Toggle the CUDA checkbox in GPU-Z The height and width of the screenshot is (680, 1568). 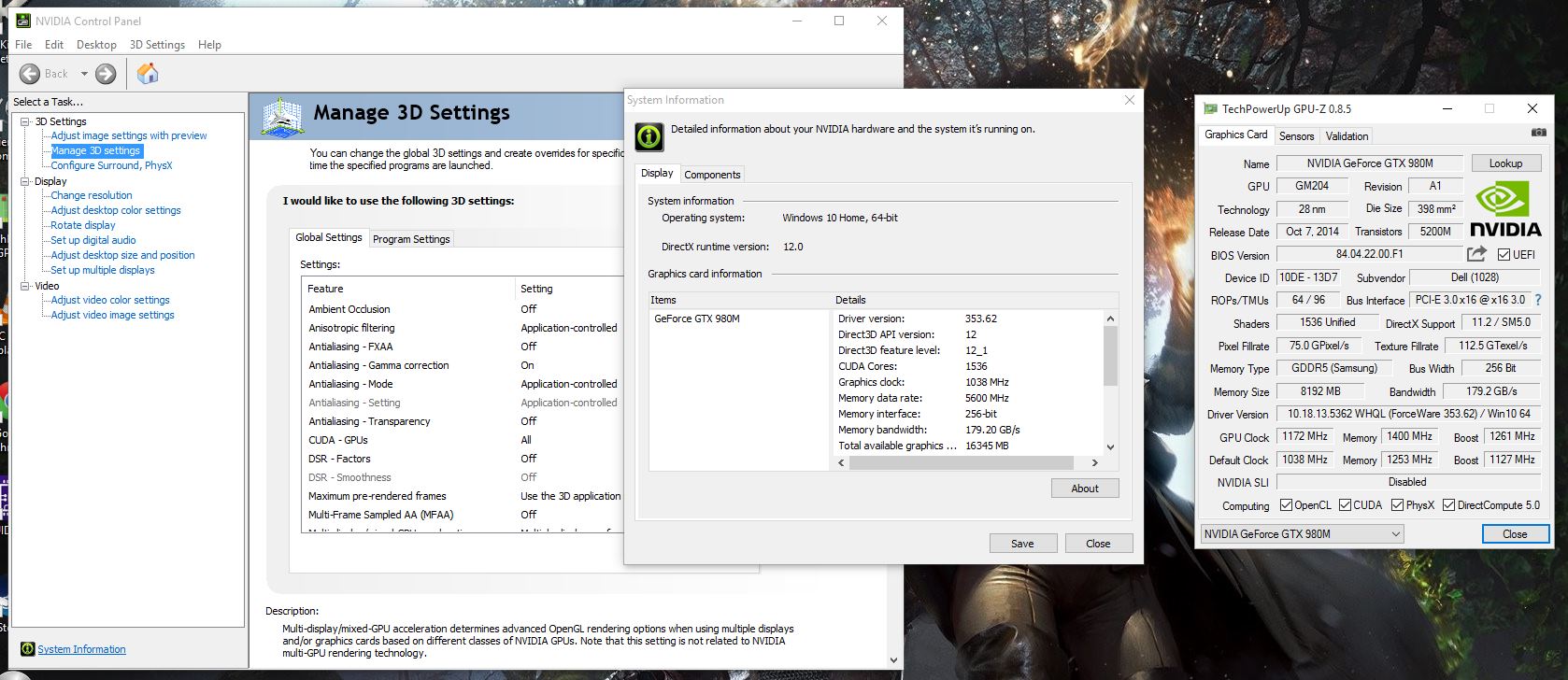[x=1345, y=505]
